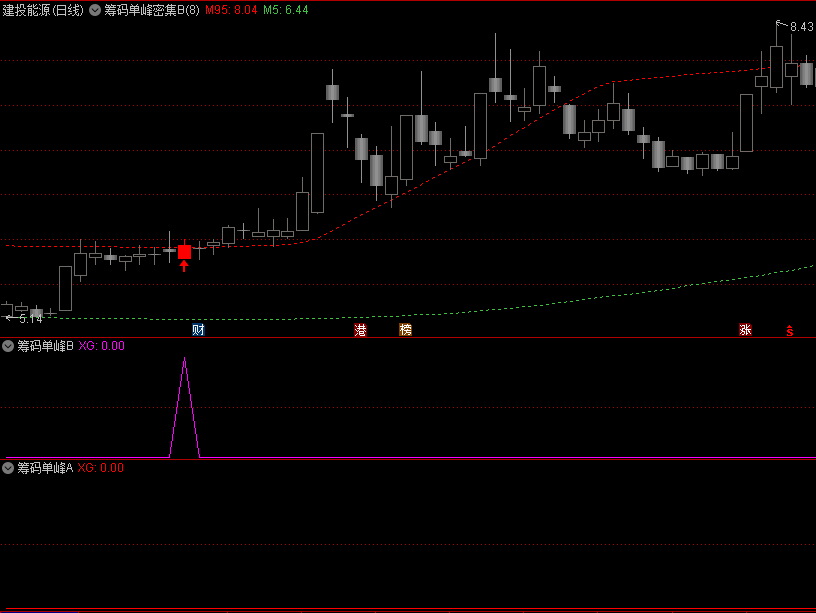816x613 pixels.
Task: Click the 榜 ranking marker icon
Action: (405, 329)
